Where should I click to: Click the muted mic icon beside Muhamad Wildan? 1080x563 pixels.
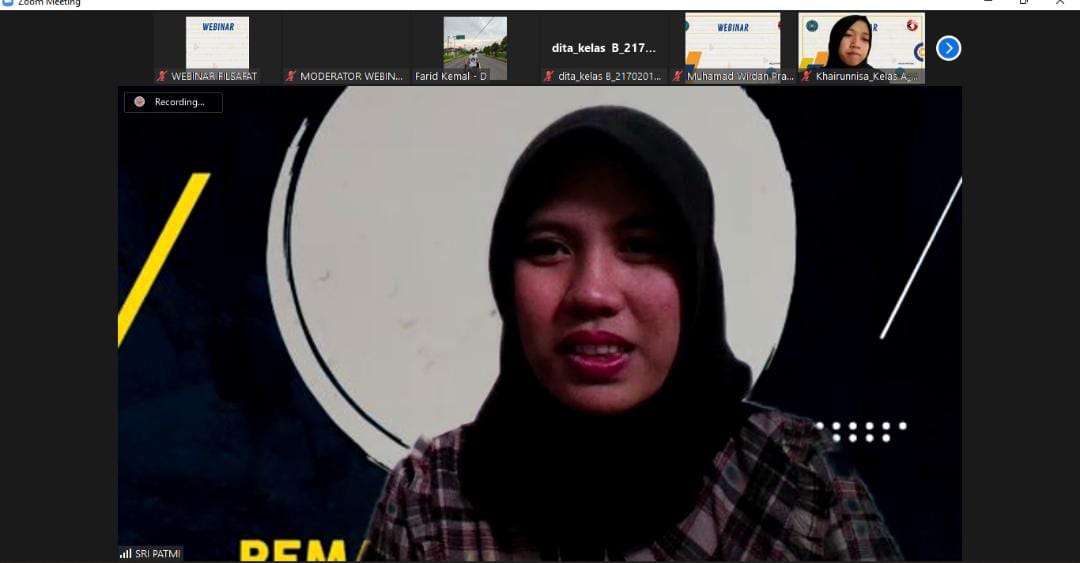(677, 76)
